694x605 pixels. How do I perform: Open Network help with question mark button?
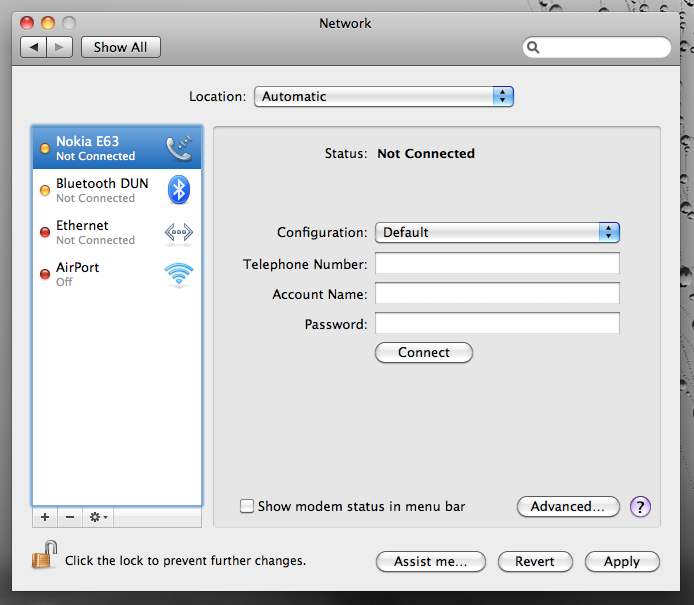(640, 507)
